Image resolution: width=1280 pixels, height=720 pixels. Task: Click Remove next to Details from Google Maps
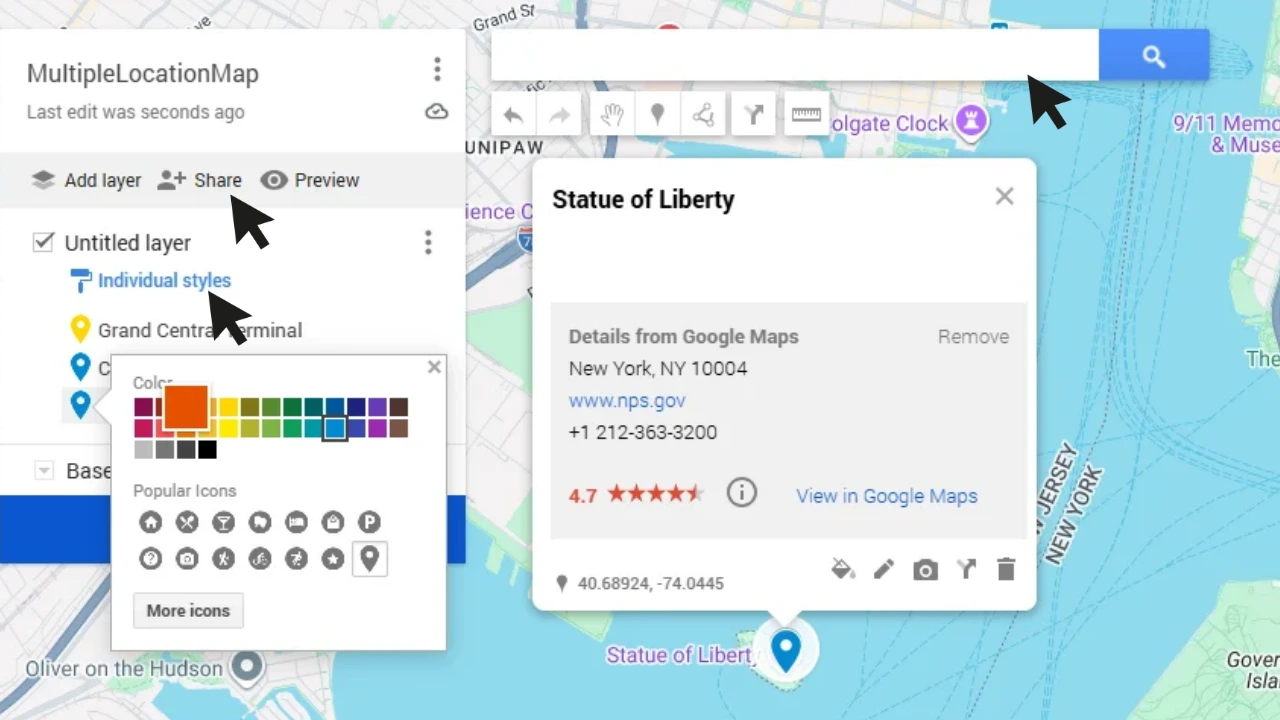coord(973,337)
